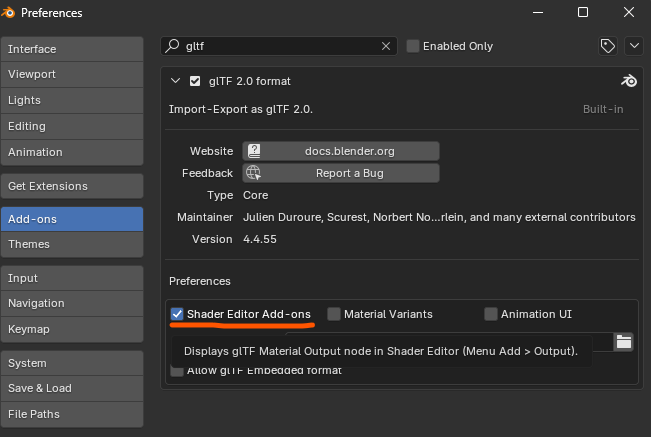Open the Lights preferences section
Viewport: 651px width, 437px height.
click(72, 100)
